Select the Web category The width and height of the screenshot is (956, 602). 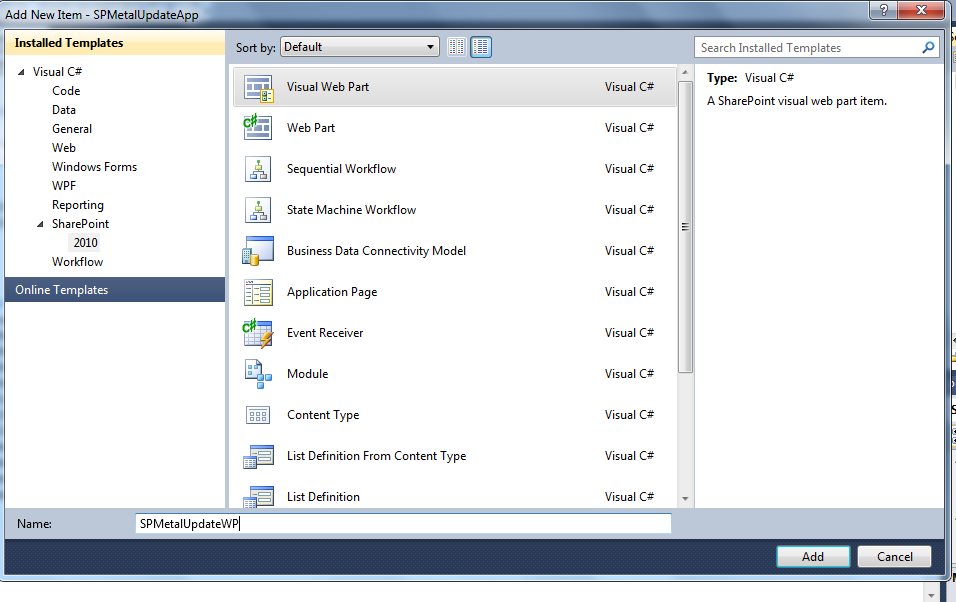(64, 148)
